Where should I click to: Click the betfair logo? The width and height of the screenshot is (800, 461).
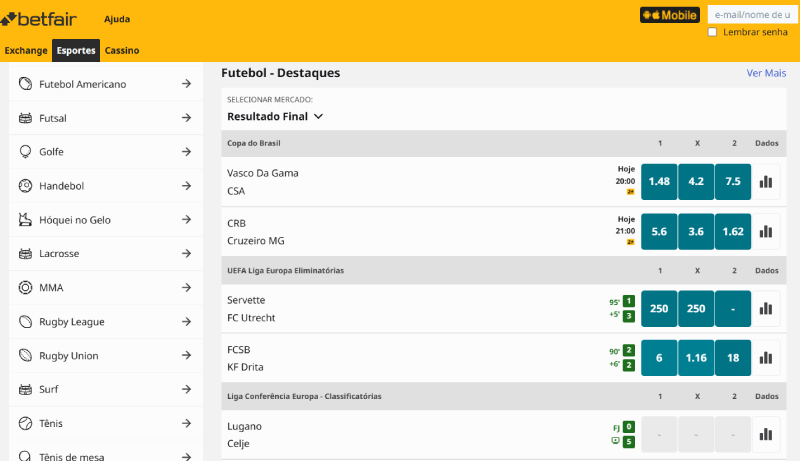(39, 19)
